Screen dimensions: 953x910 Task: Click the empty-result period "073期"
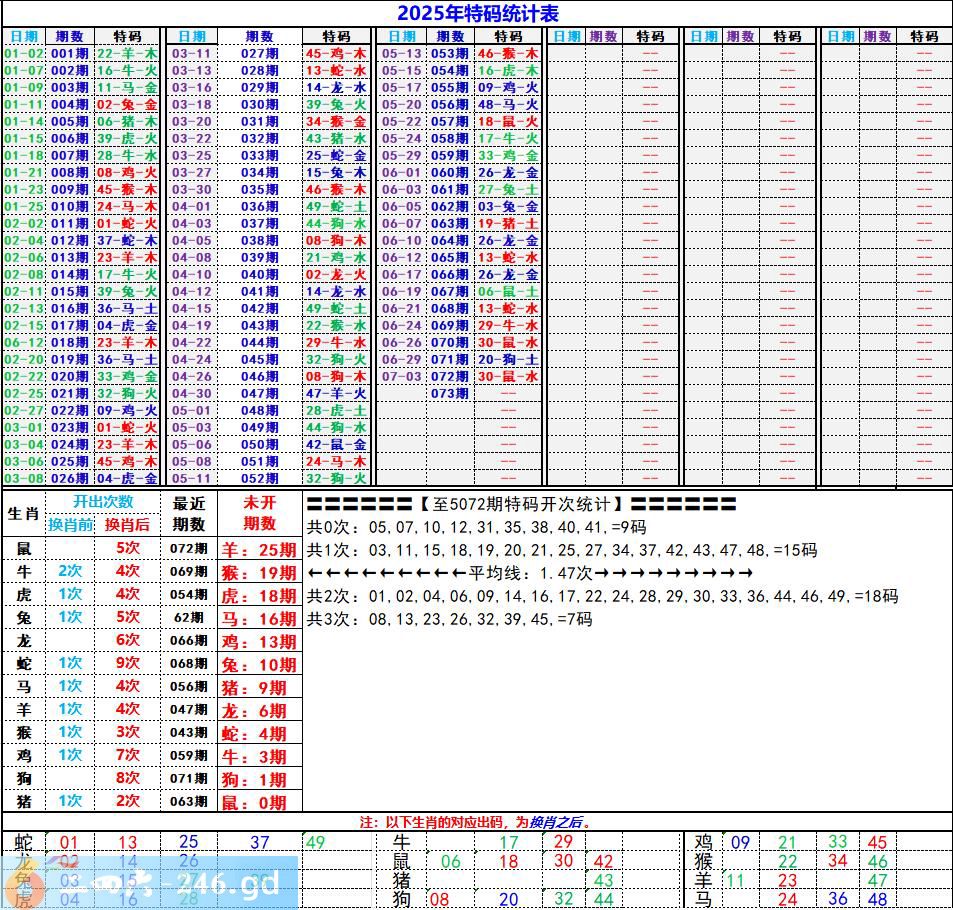click(450, 393)
